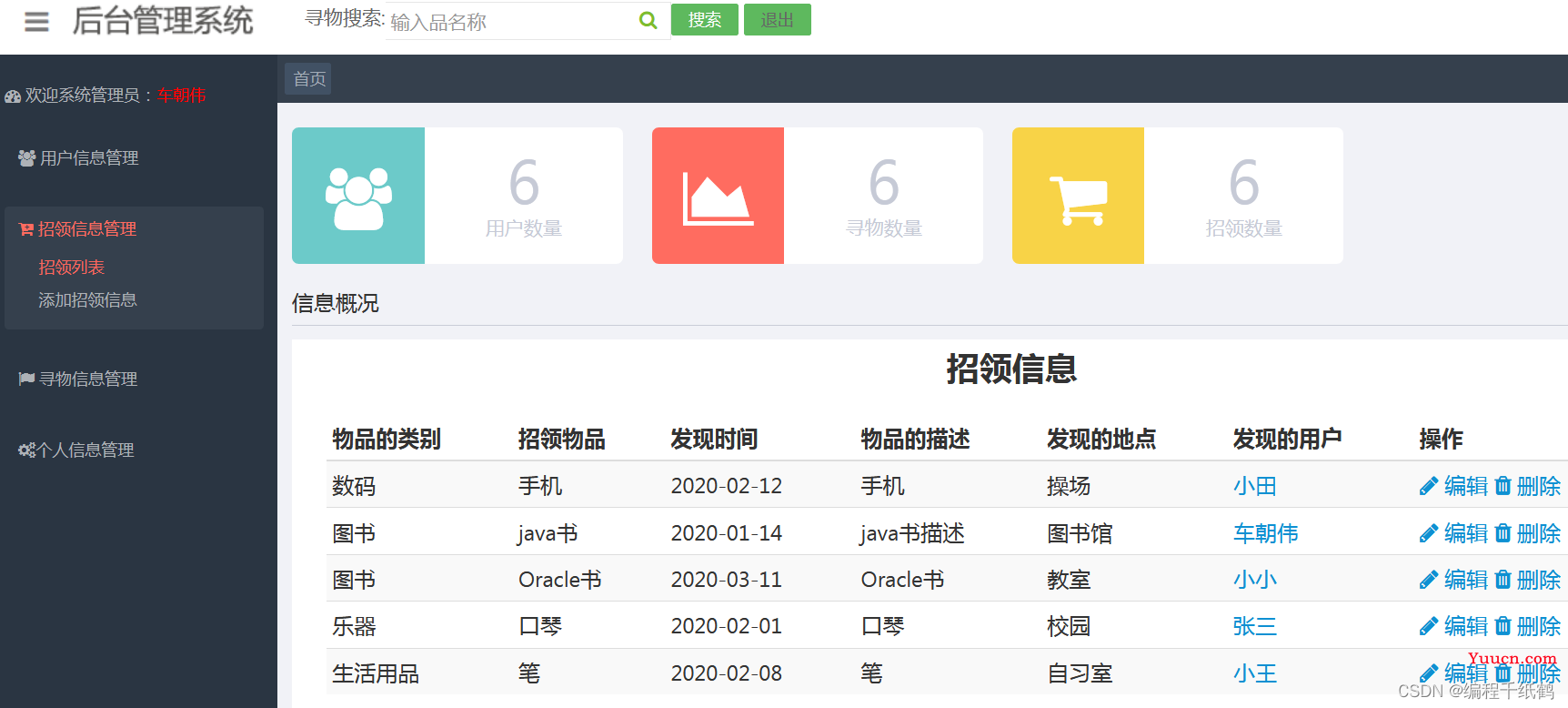Click 删除 for the 数码 手机 row

[1539, 487]
